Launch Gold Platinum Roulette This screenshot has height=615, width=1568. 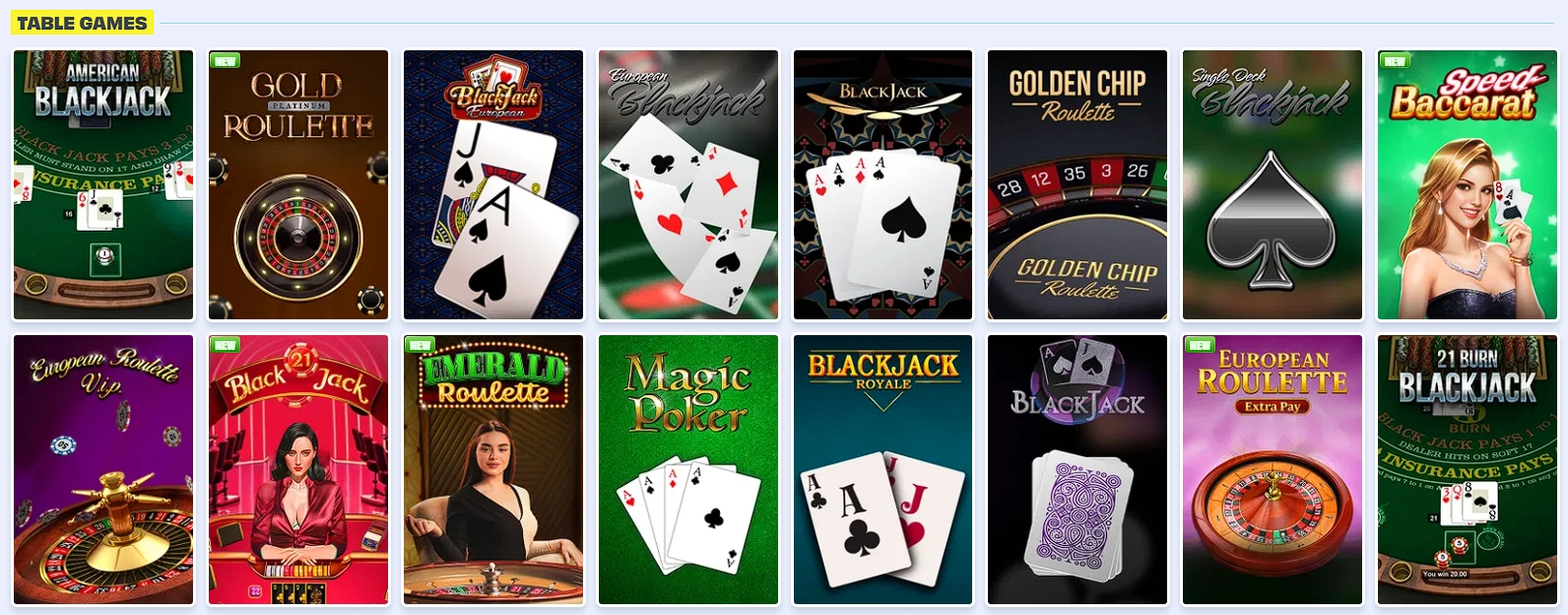point(298,185)
